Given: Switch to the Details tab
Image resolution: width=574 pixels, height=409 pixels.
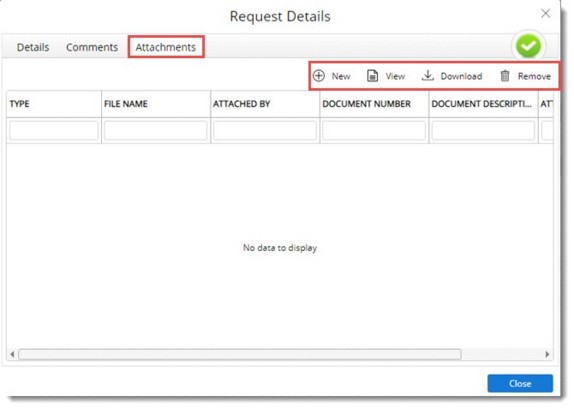Looking at the screenshot, I should (33, 47).
